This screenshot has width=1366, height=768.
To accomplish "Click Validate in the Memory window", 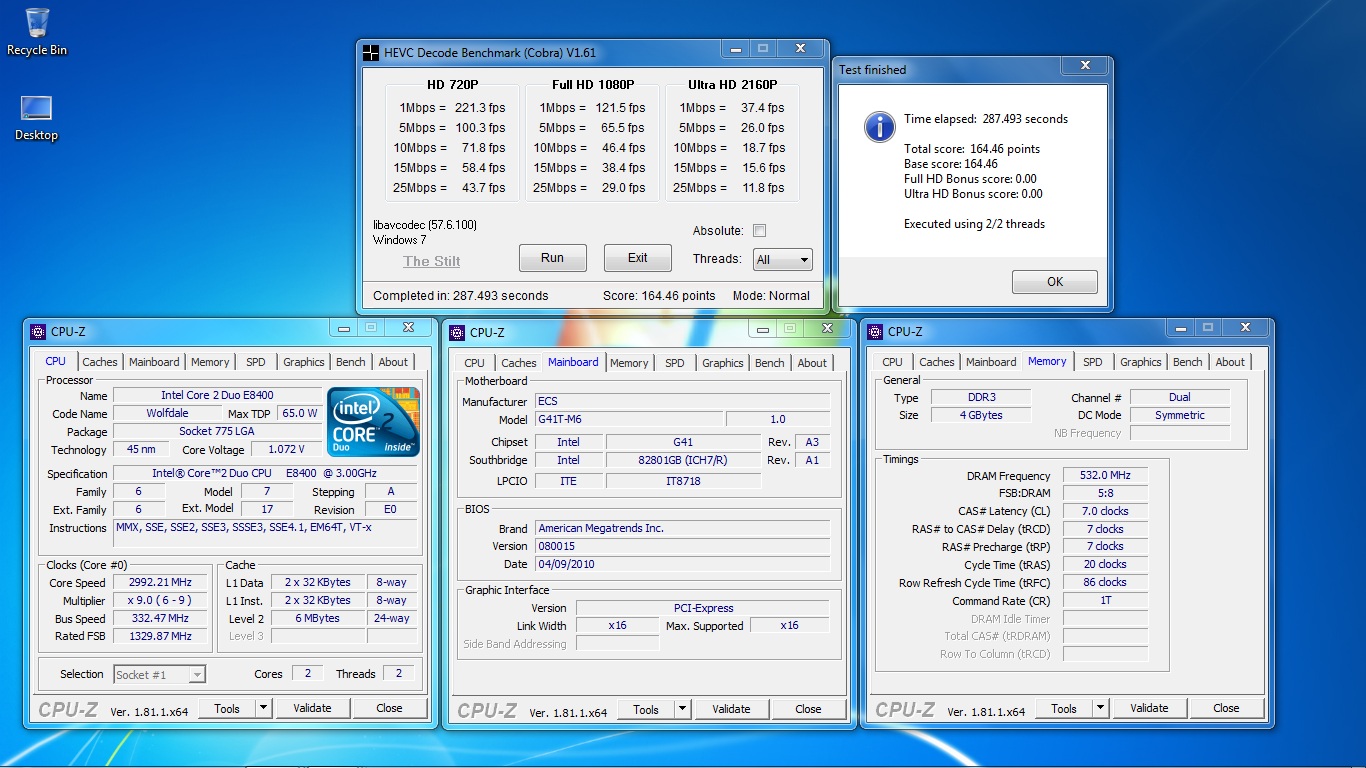I will tap(1149, 708).
